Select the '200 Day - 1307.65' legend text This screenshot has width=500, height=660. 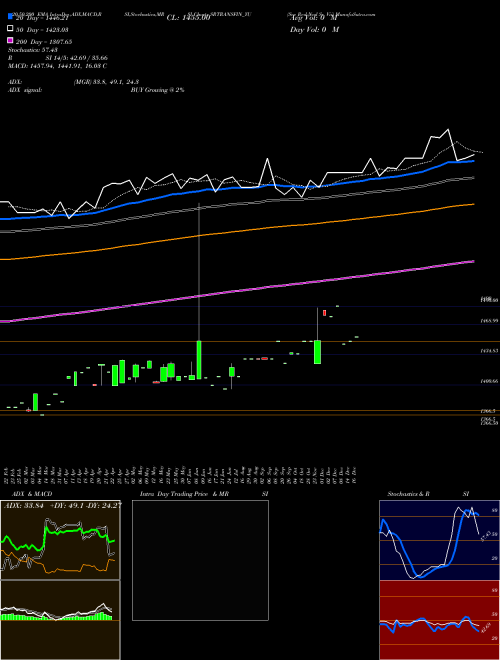click(x=44, y=42)
